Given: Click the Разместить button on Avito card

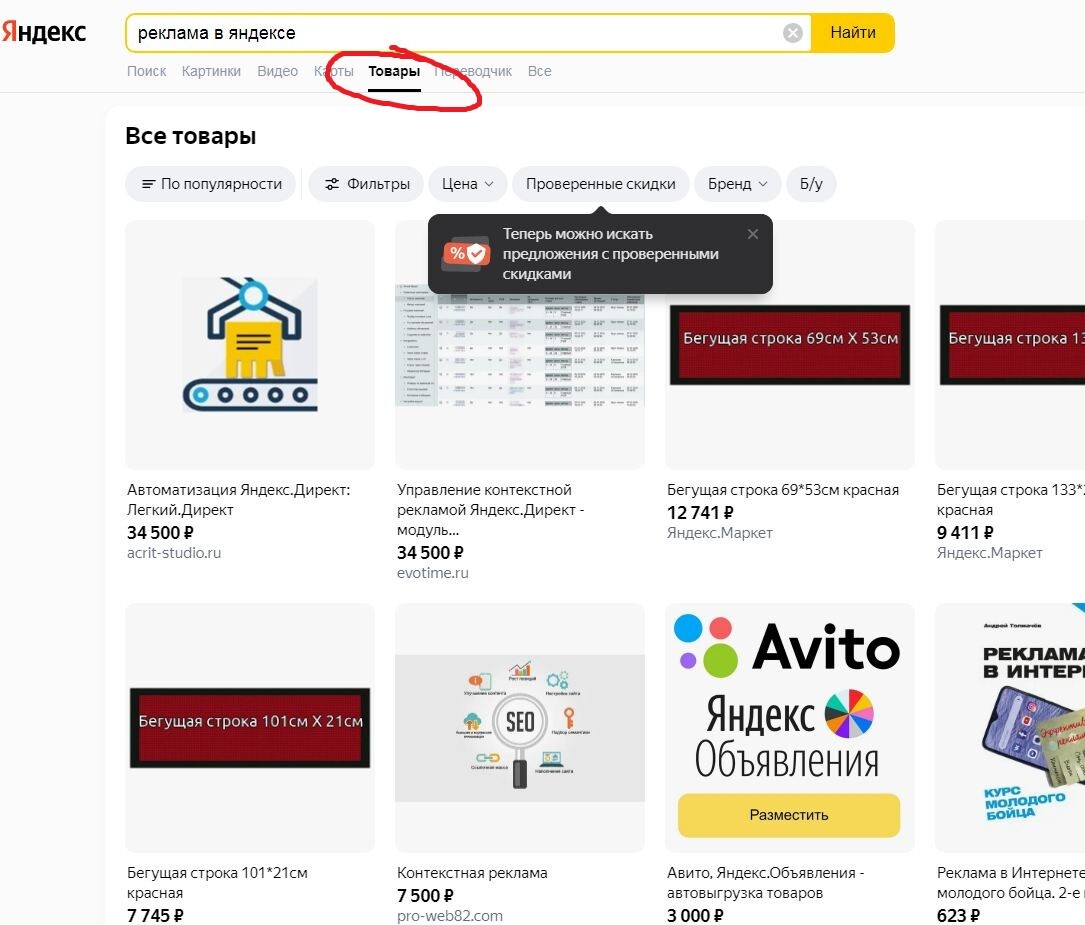Looking at the screenshot, I should coord(788,815).
